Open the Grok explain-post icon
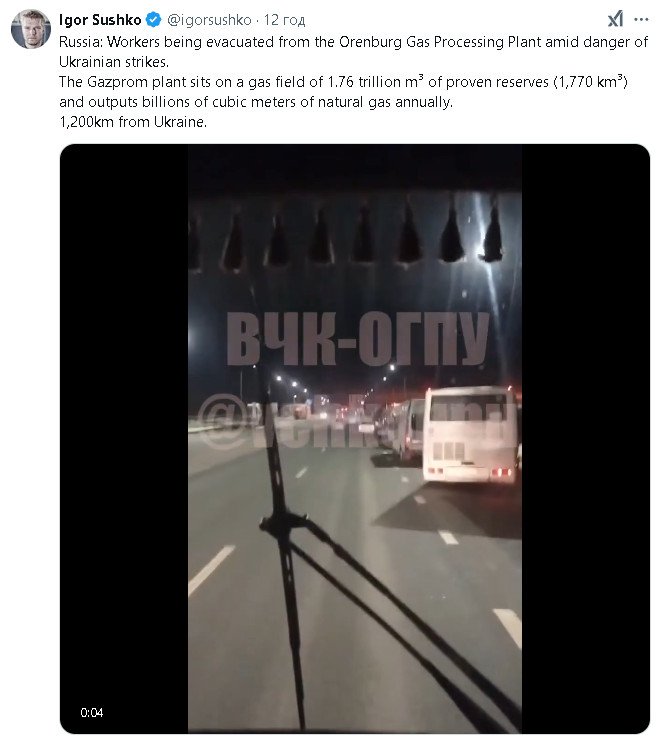Image resolution: width=661 pixels, height=741 pixels. click(615, 19)
